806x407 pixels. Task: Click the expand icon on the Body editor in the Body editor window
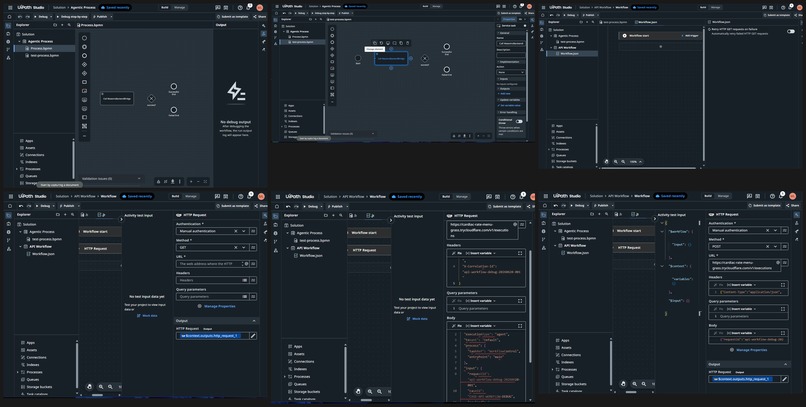(x=520, y=326)
